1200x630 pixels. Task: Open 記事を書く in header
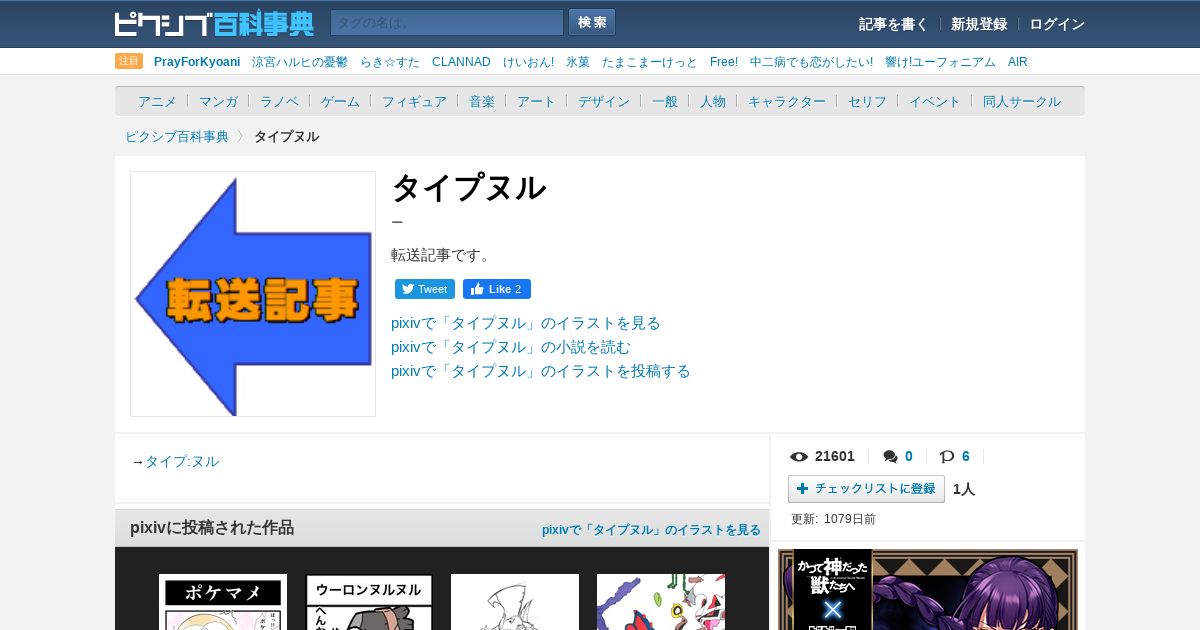click(893, 24)
